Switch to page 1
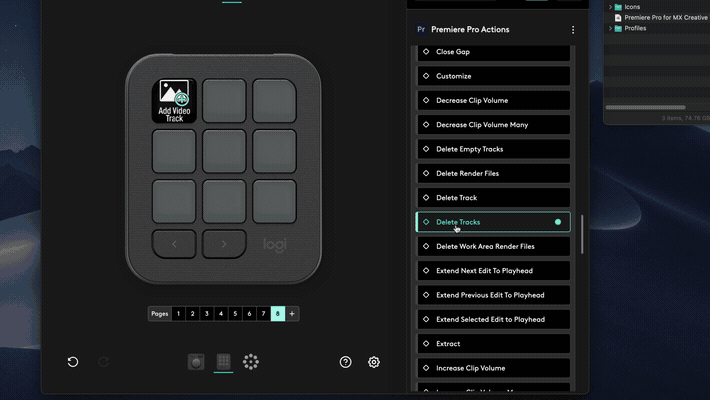This screenshot has height=400, width=710. pyautogui.click(x=178, y=313)
